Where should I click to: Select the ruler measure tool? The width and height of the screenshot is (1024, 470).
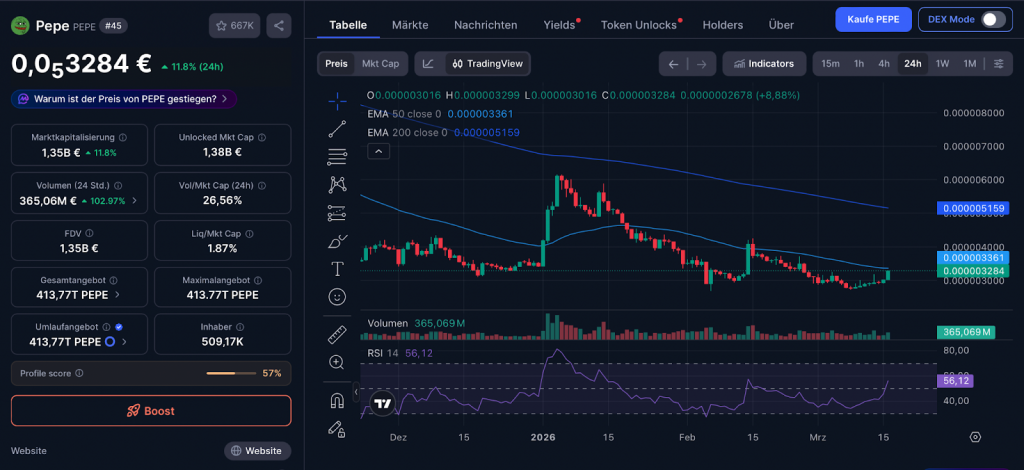tap(337, 335)
